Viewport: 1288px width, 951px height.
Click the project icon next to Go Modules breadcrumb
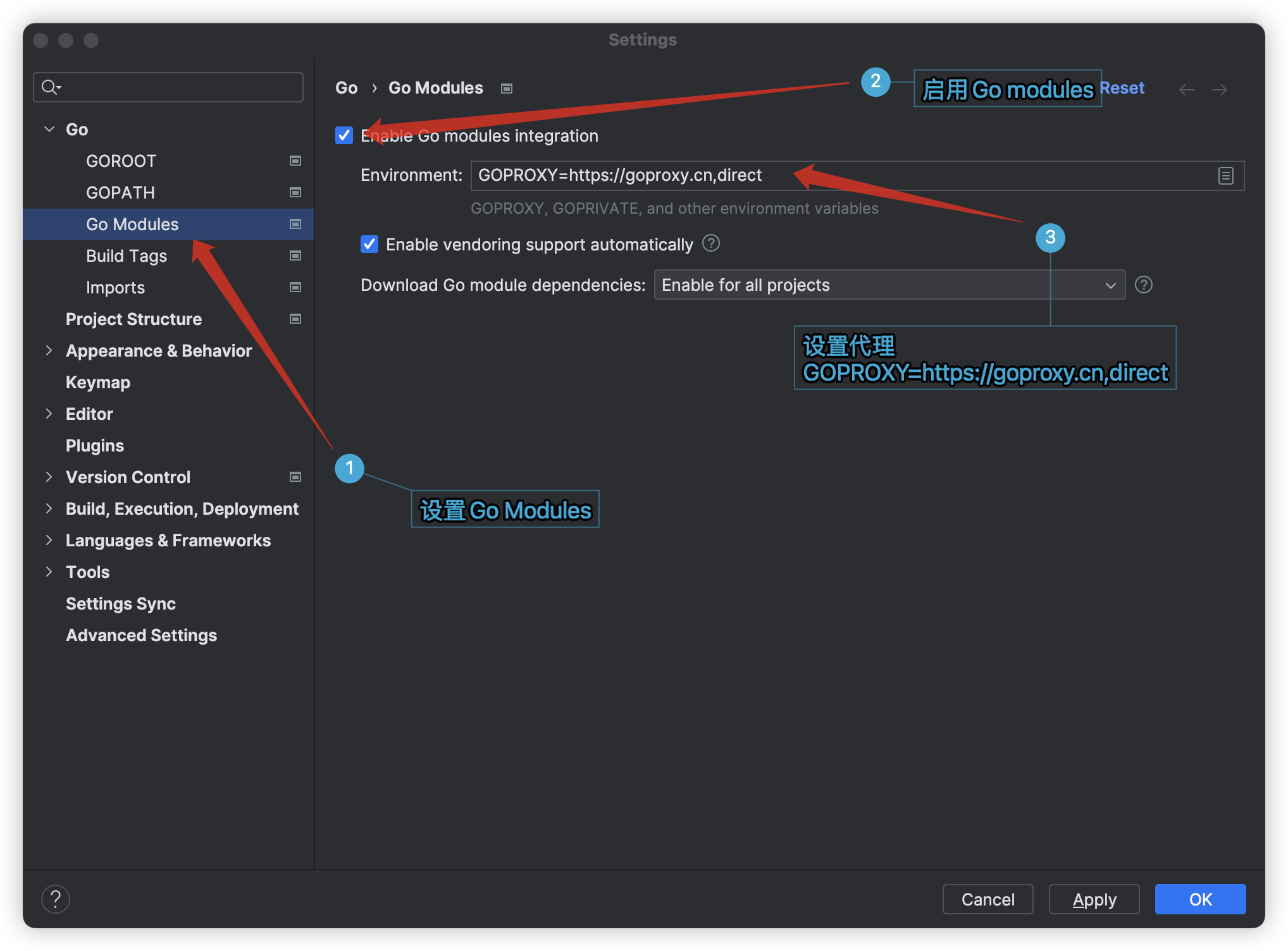pos(507,89)
